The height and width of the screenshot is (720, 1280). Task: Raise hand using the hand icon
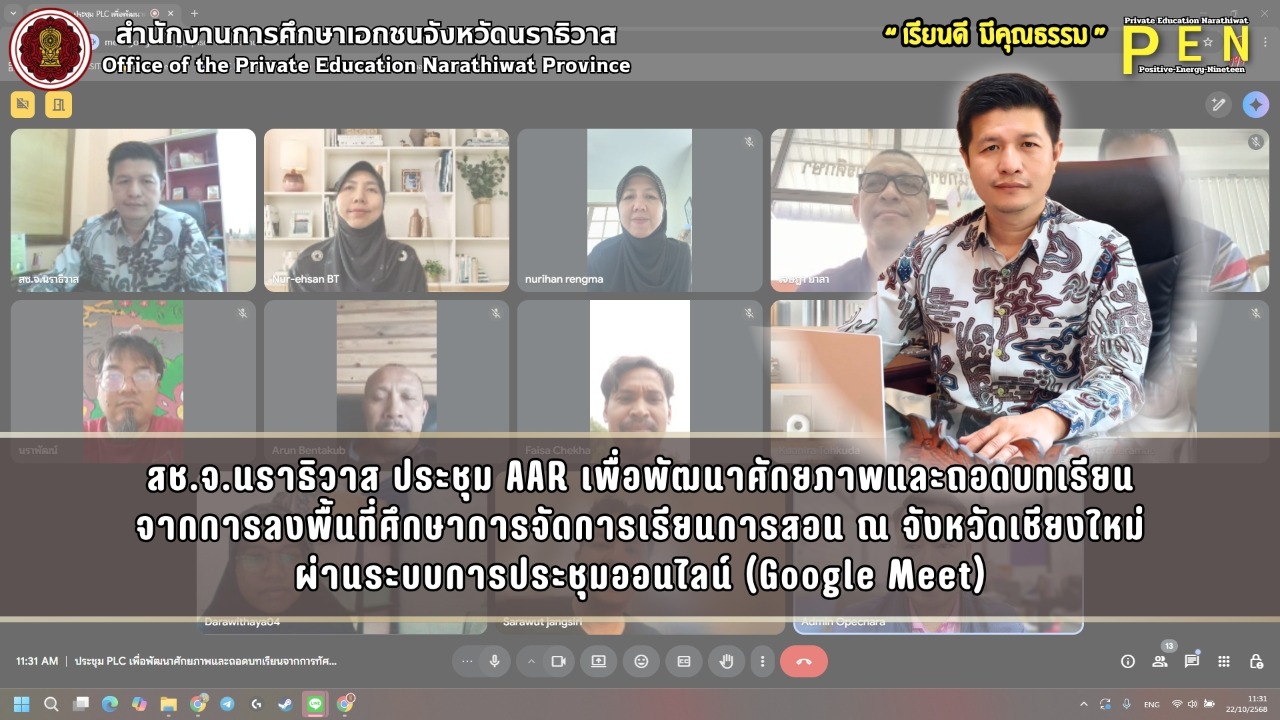click(x=726, y=661)
